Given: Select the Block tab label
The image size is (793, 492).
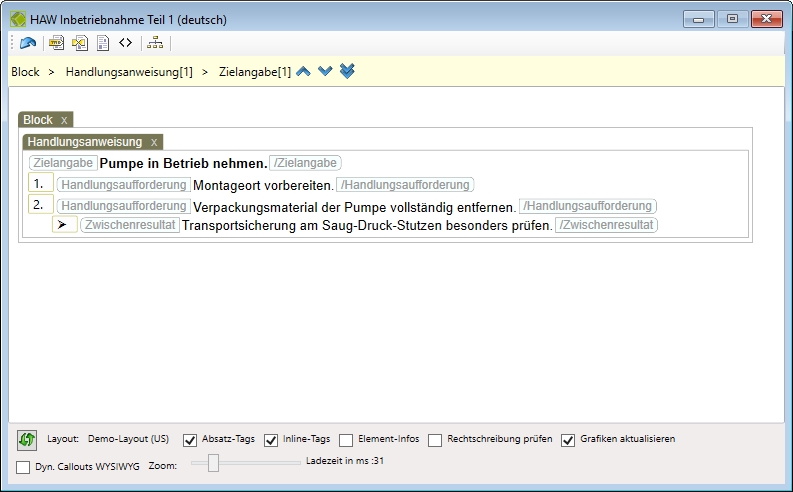Looking at the screenshot, I should (38, 120).
